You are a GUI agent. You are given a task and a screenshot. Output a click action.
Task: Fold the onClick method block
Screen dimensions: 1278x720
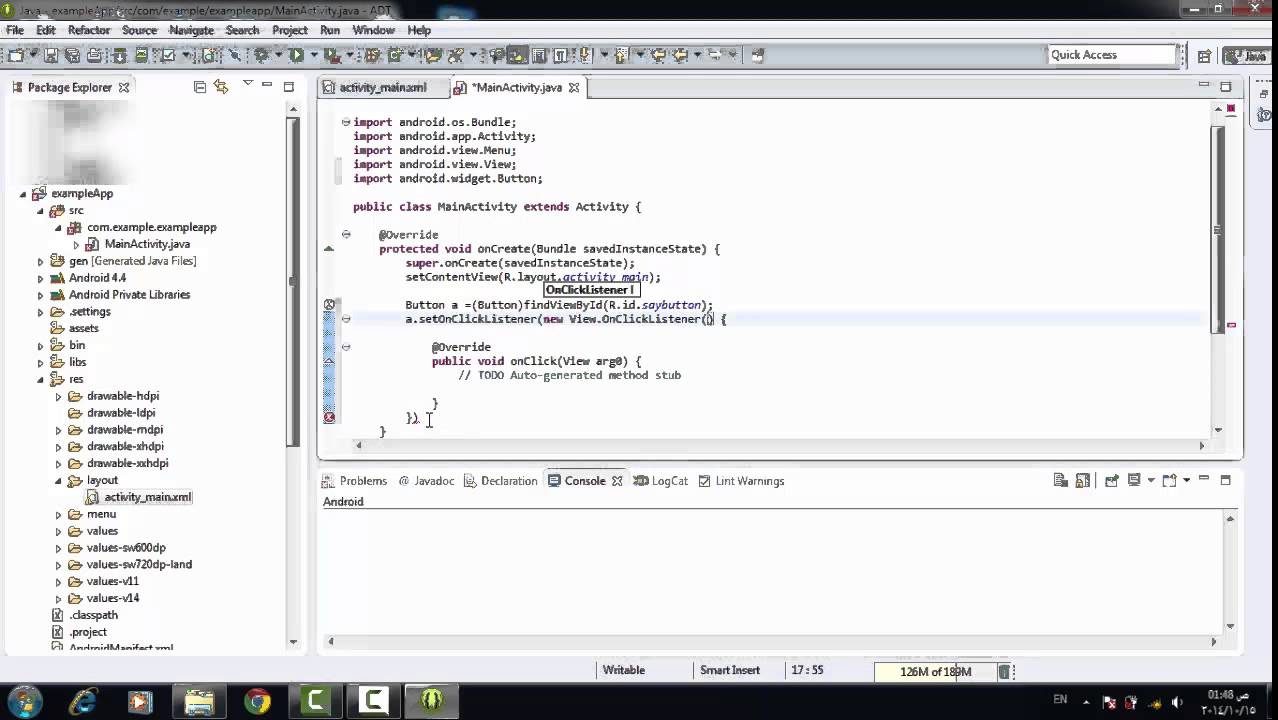[345, 347]
